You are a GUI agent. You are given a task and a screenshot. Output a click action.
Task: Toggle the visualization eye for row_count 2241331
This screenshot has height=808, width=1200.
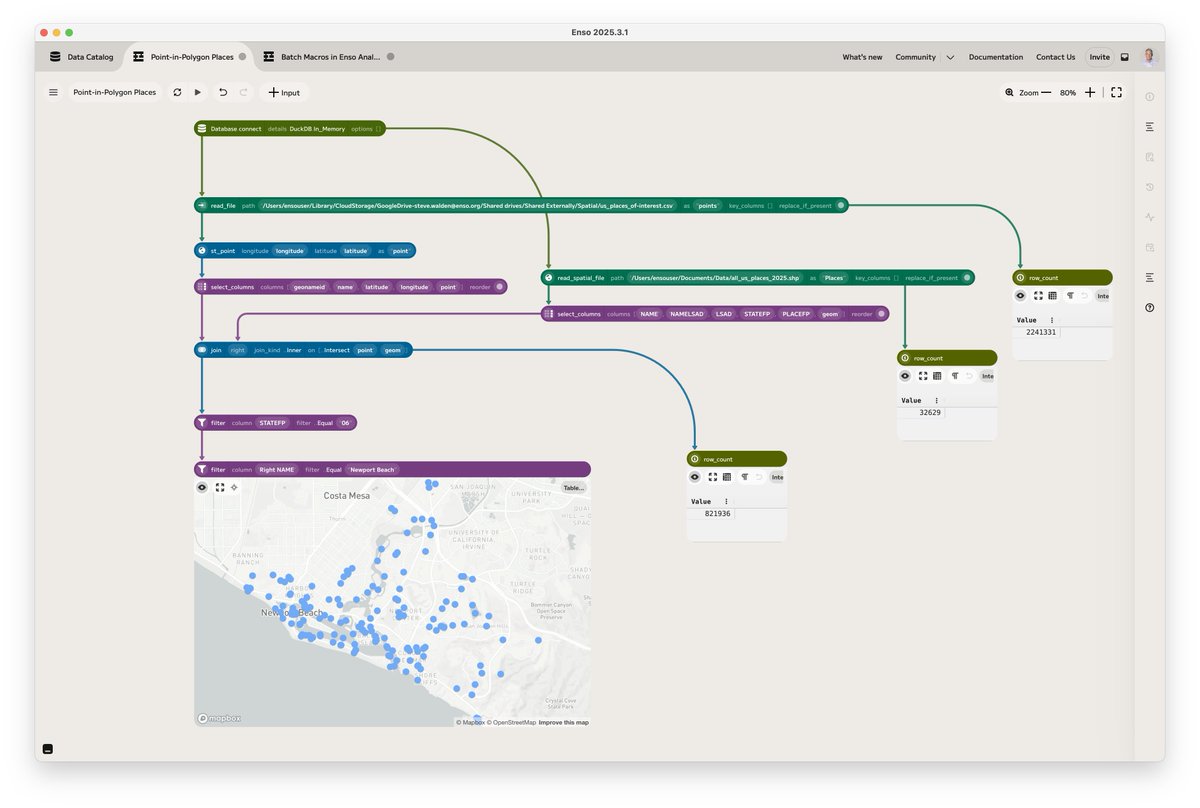click(x=1020, y=295)
